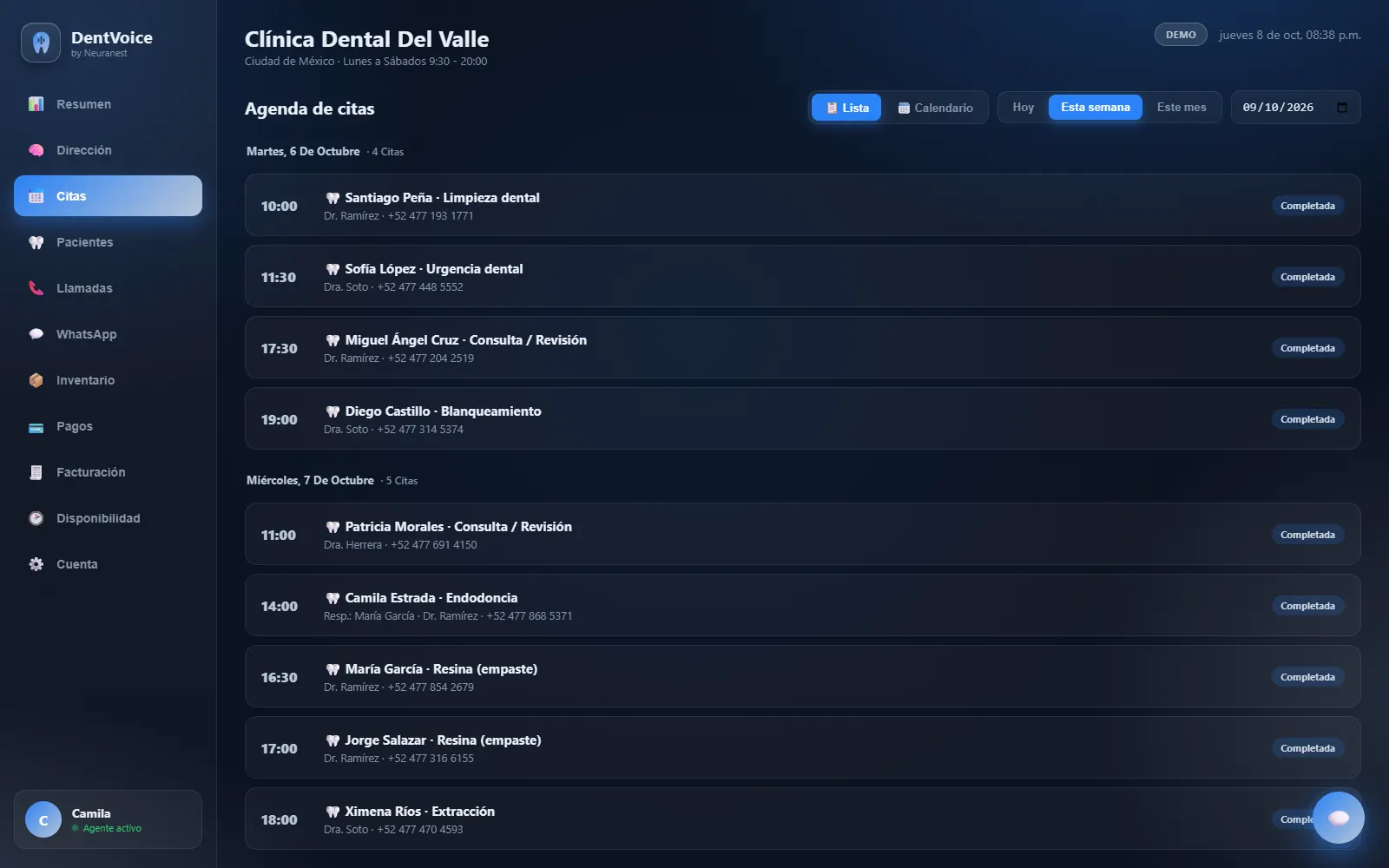Click the Citas calendar icon in sidebar
Viewport: 1389px width, 868px height.
[x=36, y=196]
